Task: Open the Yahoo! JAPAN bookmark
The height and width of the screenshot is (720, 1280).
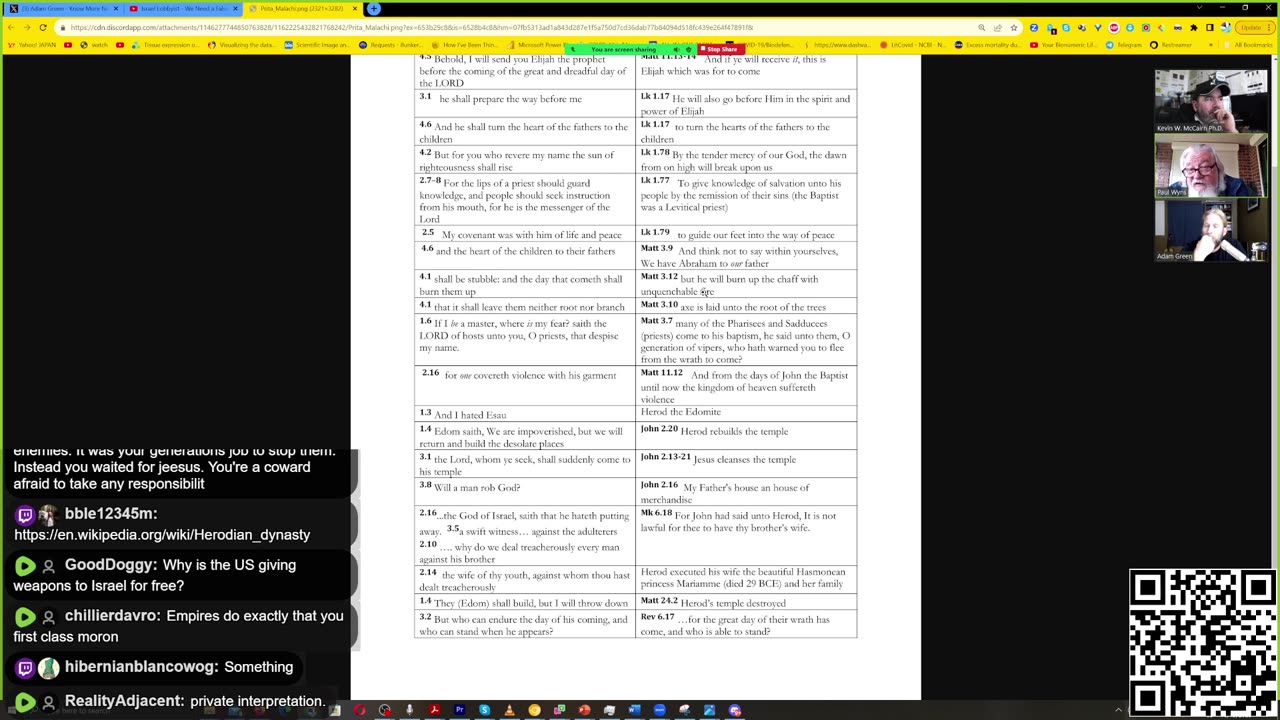Action: tap(31, 45)
